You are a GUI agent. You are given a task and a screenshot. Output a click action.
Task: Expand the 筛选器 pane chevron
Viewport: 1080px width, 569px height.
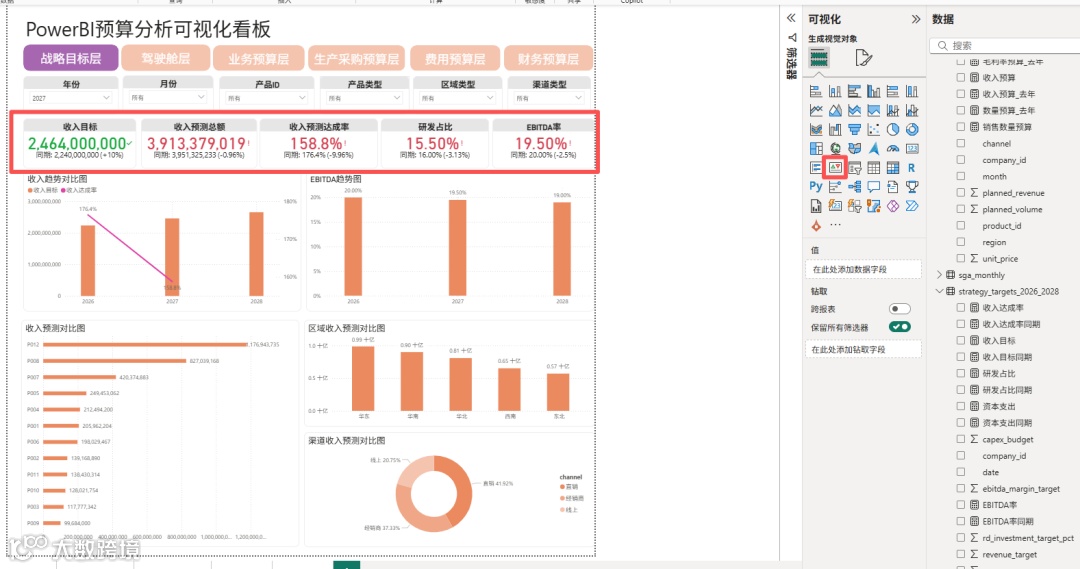(791, 18)
